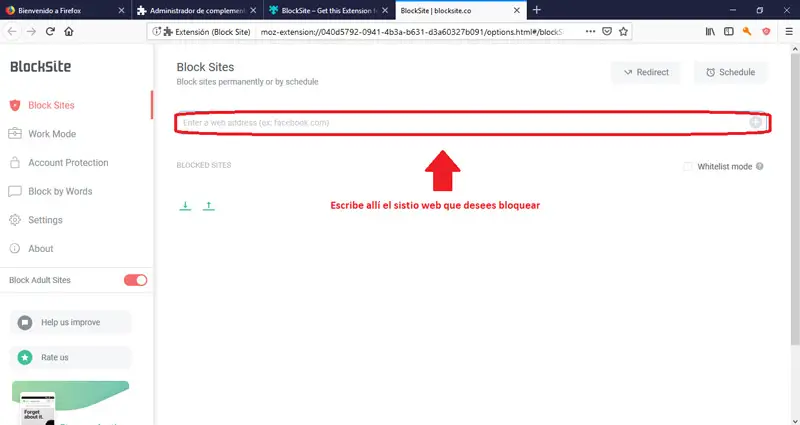The width and height of the screenshot is (800, 425).
Task: Go to Firefox home page icon
Action: tap(69, 32)
